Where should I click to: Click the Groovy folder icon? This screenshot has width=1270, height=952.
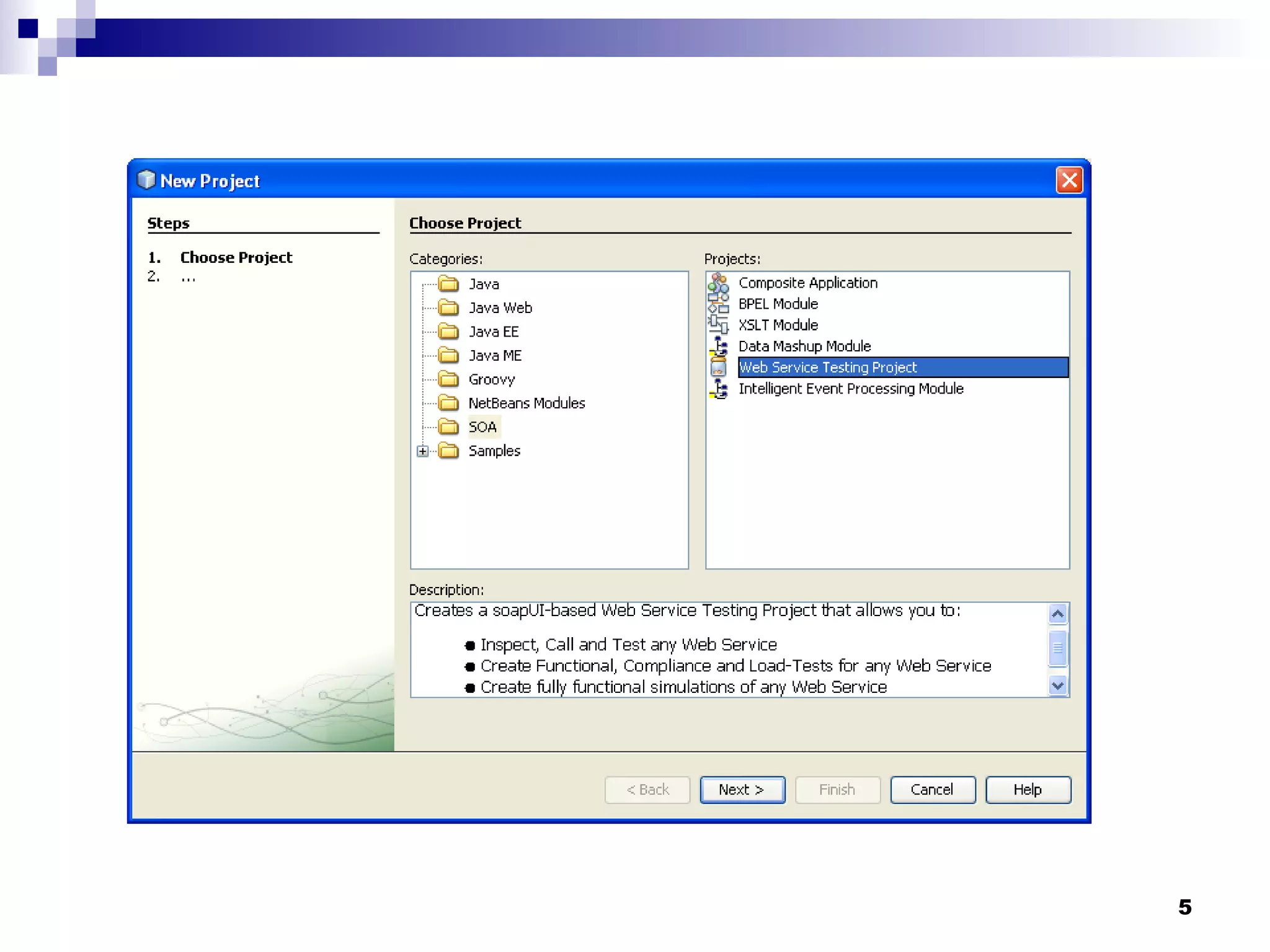tap(448, 379)
